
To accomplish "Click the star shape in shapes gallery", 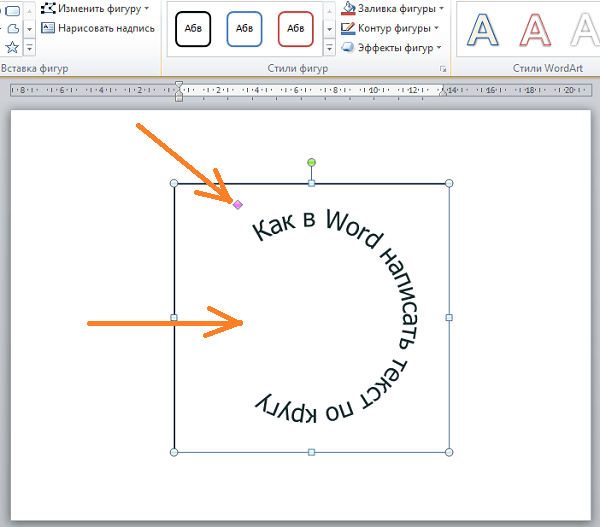I will pyautogui.click(x=12, y=47).
